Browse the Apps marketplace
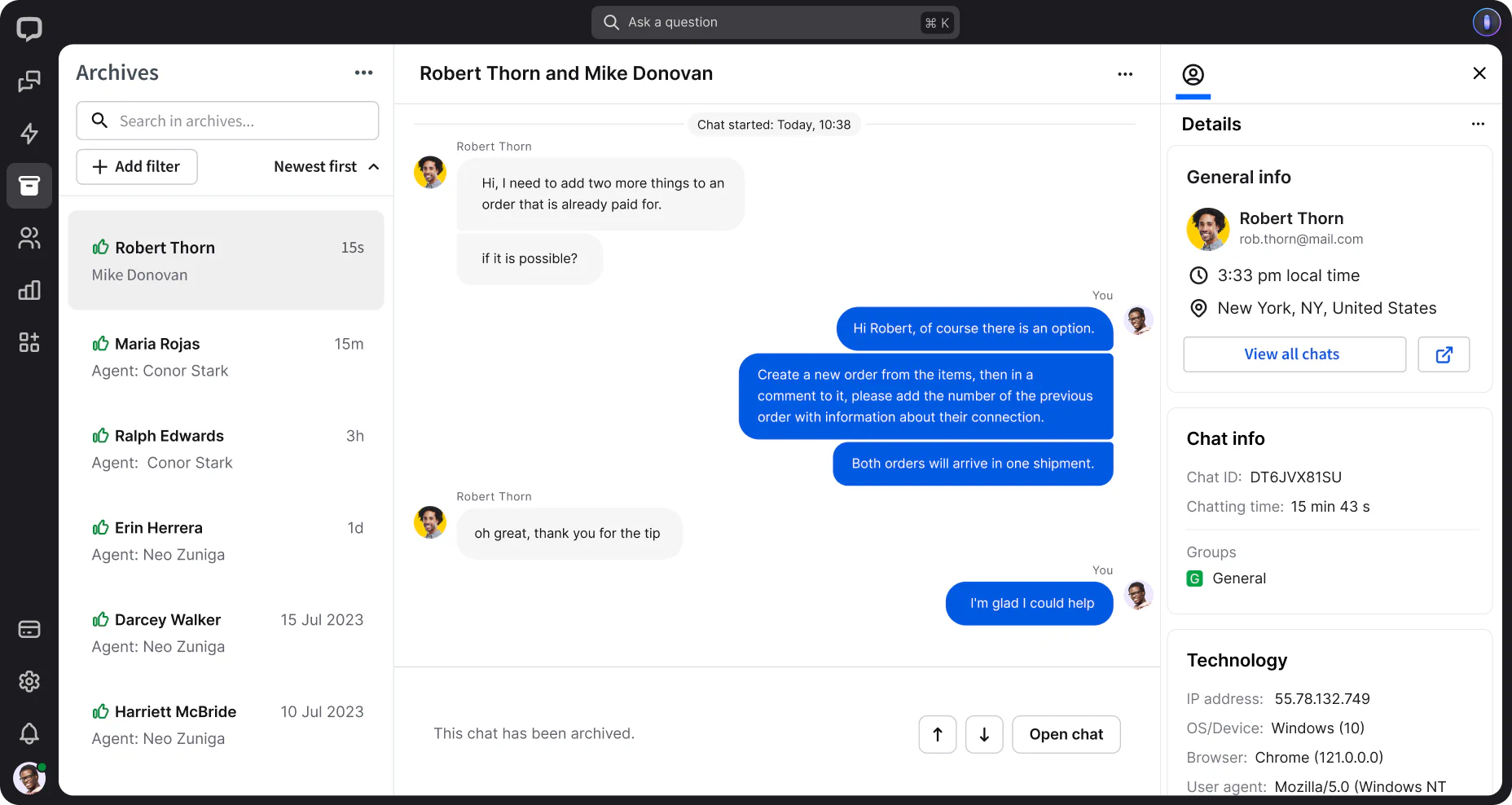This screenshot has width=1512, height=805. [29, 342]
